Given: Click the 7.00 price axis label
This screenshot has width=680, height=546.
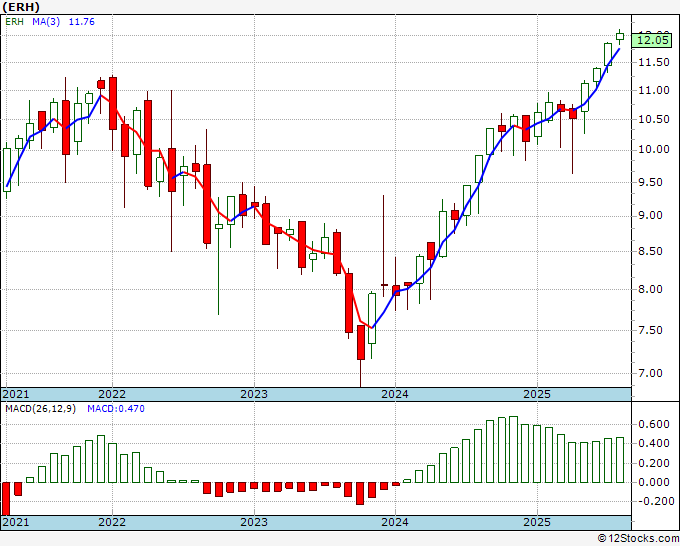Looking at the screenshot, I should coord(651,373).
